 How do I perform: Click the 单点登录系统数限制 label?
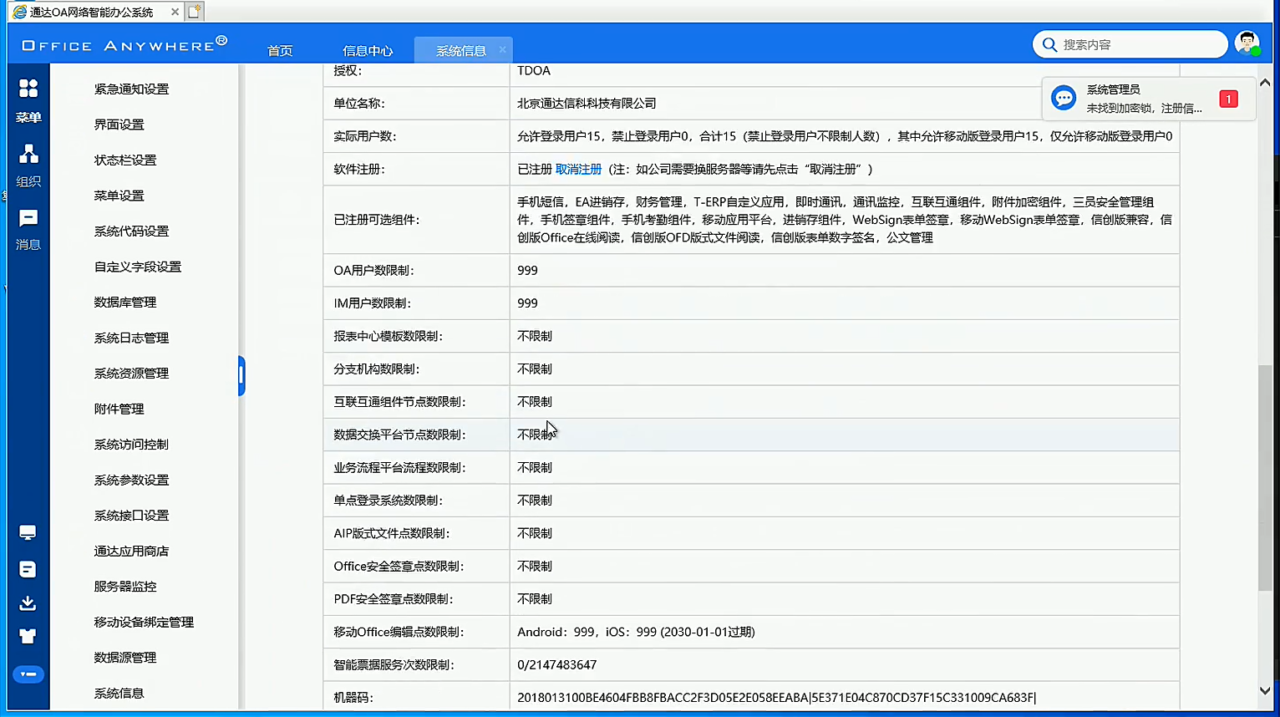click(x=388, y=500)
